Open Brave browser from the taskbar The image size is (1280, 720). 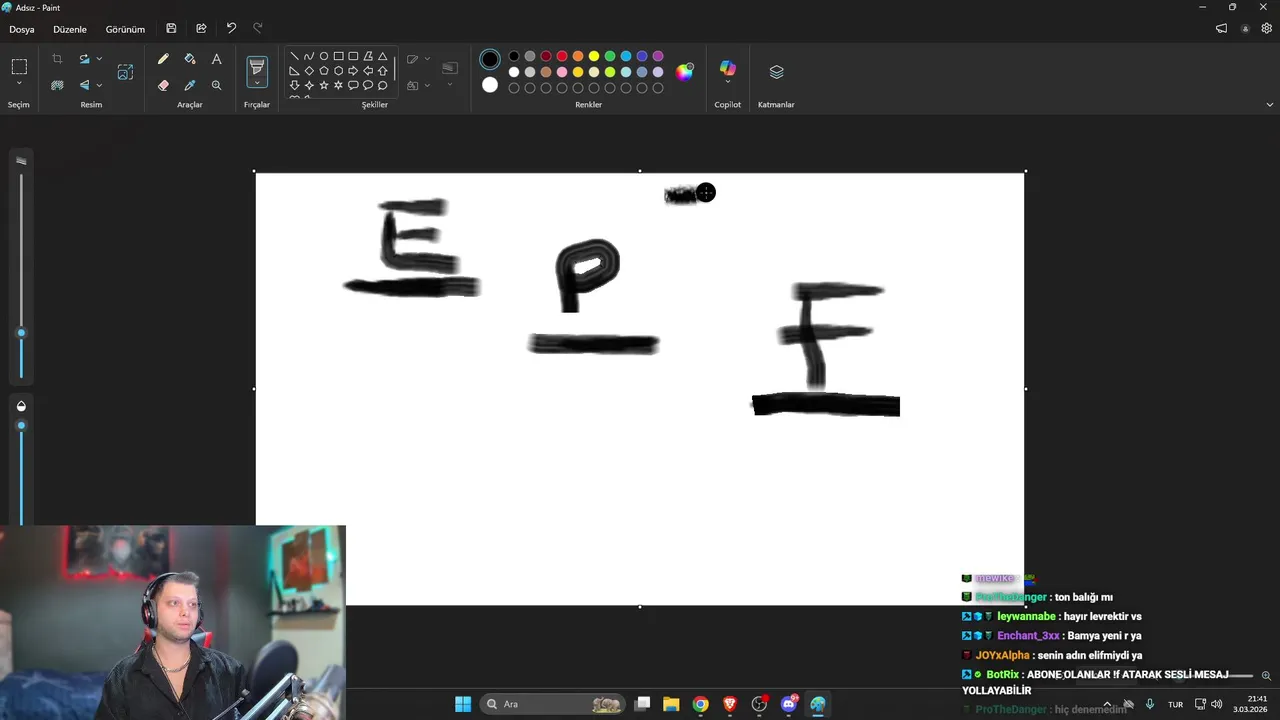coord(730,704)
